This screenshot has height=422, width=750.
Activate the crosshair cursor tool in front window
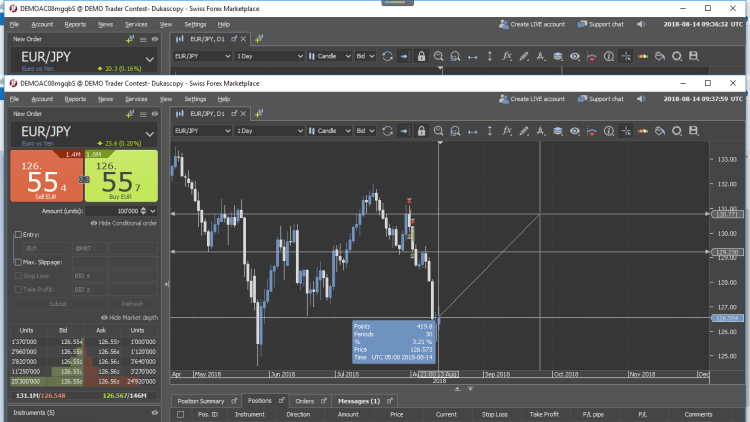[626, 131]
